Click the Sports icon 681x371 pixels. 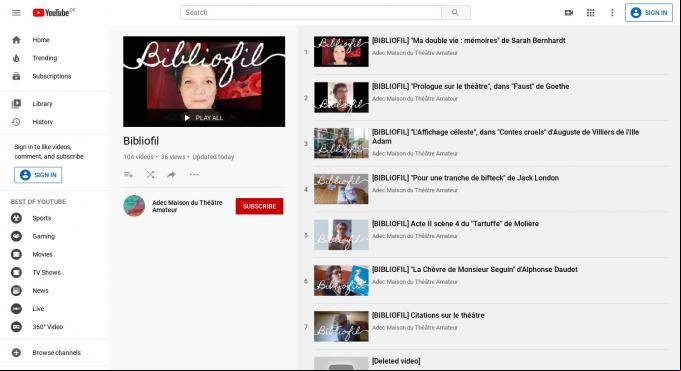(x=16, y=218)
